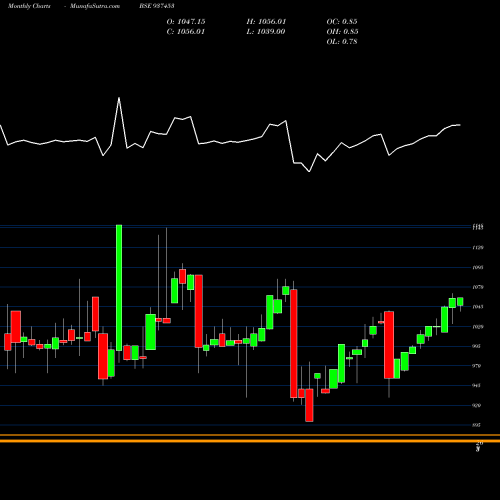
Task: Click the last green candle at the right end
Action: [460, 302]
